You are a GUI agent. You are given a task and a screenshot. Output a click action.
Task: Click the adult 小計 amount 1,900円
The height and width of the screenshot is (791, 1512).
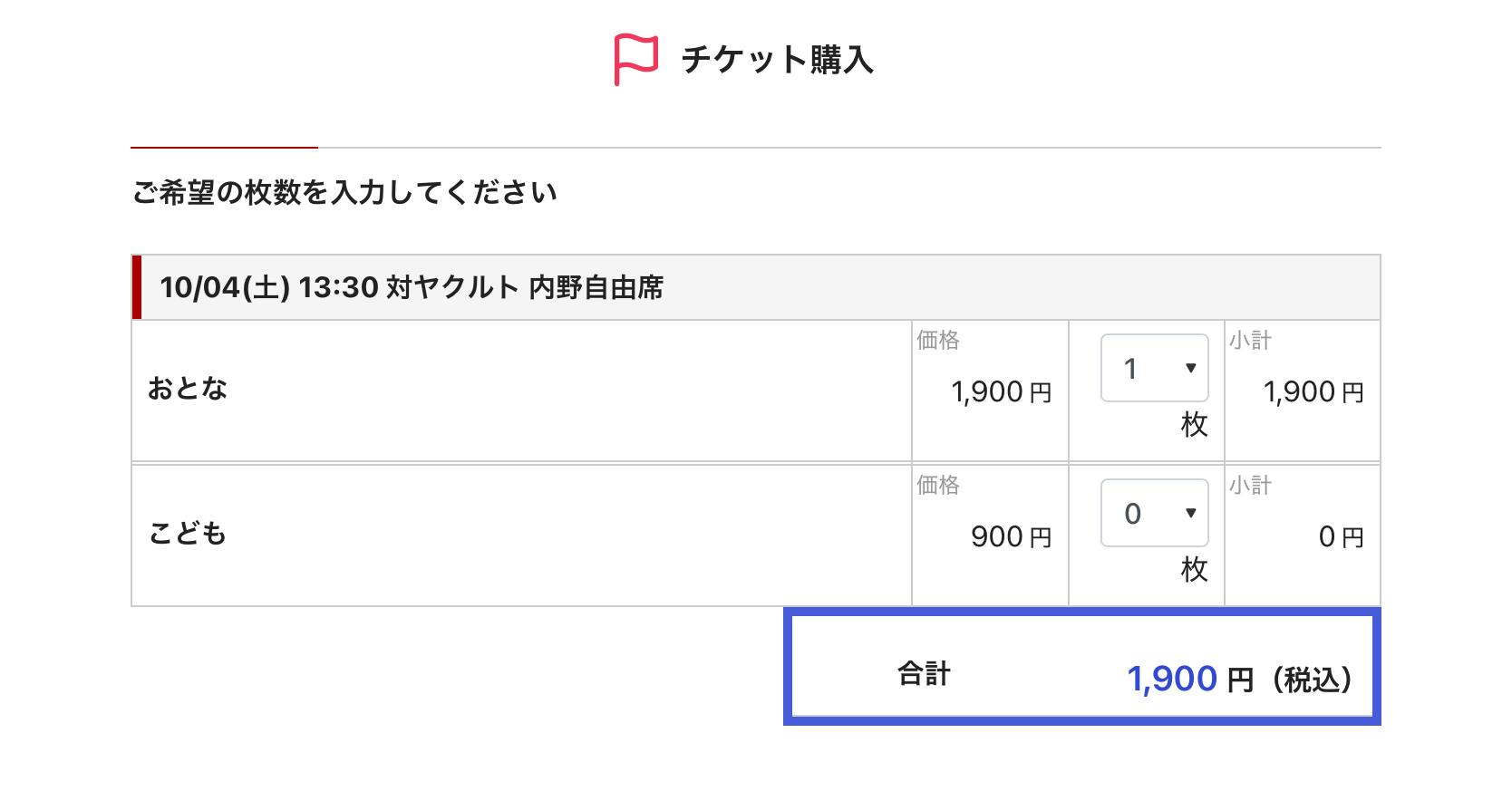tap(1313, 392)
